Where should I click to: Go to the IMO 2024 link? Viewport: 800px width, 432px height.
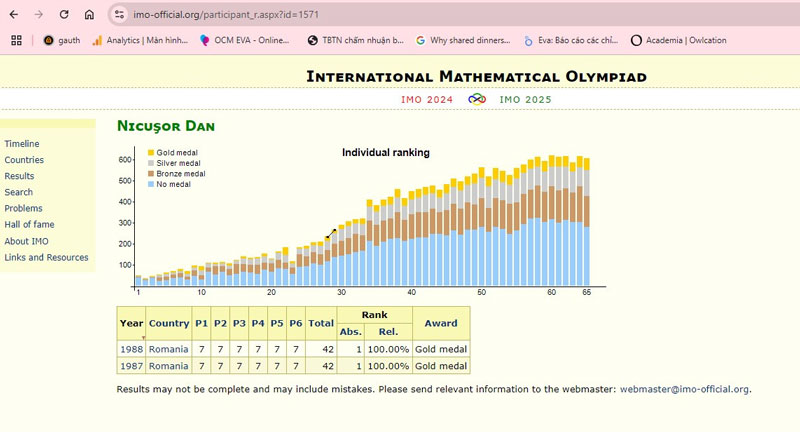(x=427, y=99)
